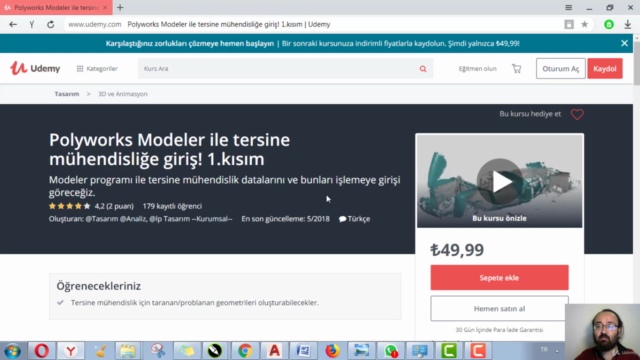This screenshot has width=640, height=360.
Task: Open the Windows Start button
Action: [x=12, y=351]
